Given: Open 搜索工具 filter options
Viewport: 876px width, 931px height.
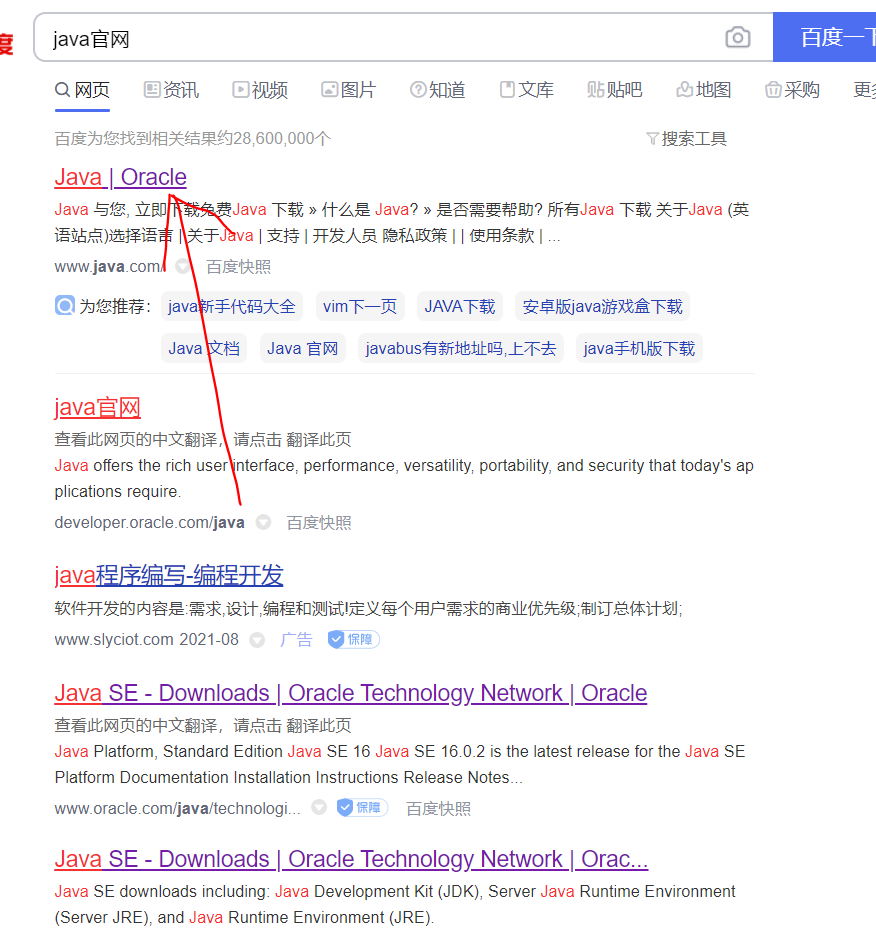Looking at the screenshot, I should tap(687, 139).
